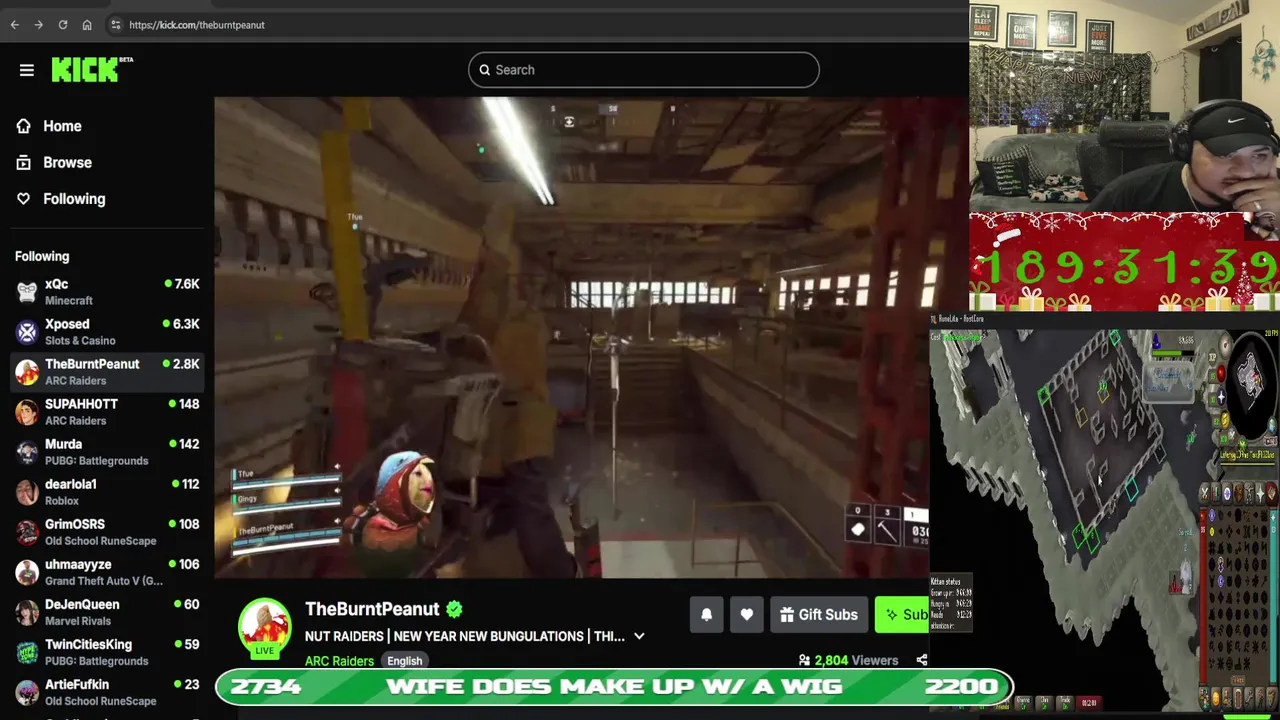
Task: Open Murda PUBG: Battlegrounds channel
Action: 107,452
